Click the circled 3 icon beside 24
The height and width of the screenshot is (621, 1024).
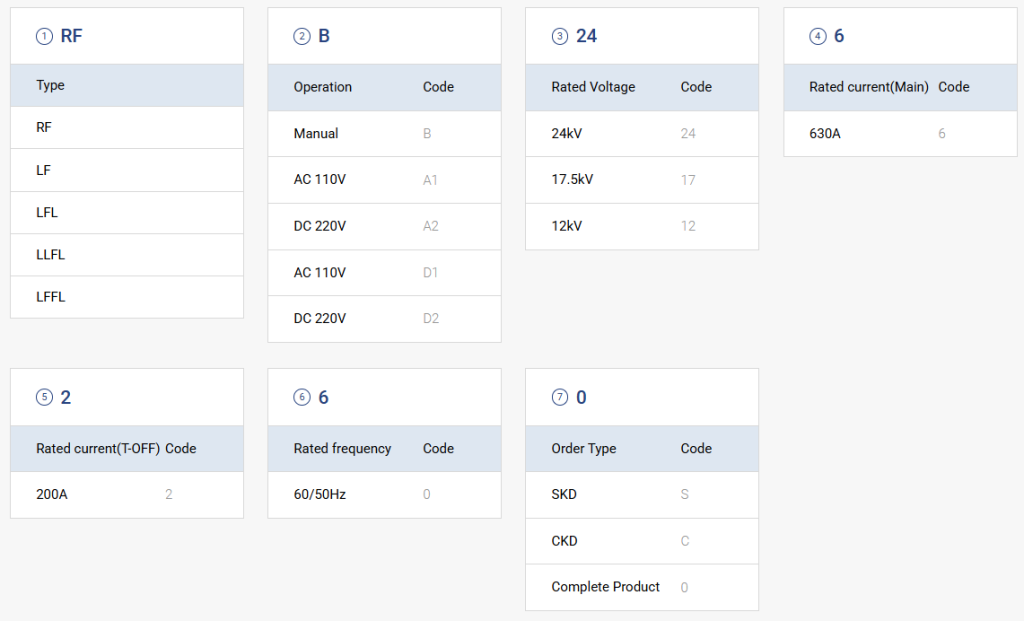pyautogui.click(x=559, y=36)
